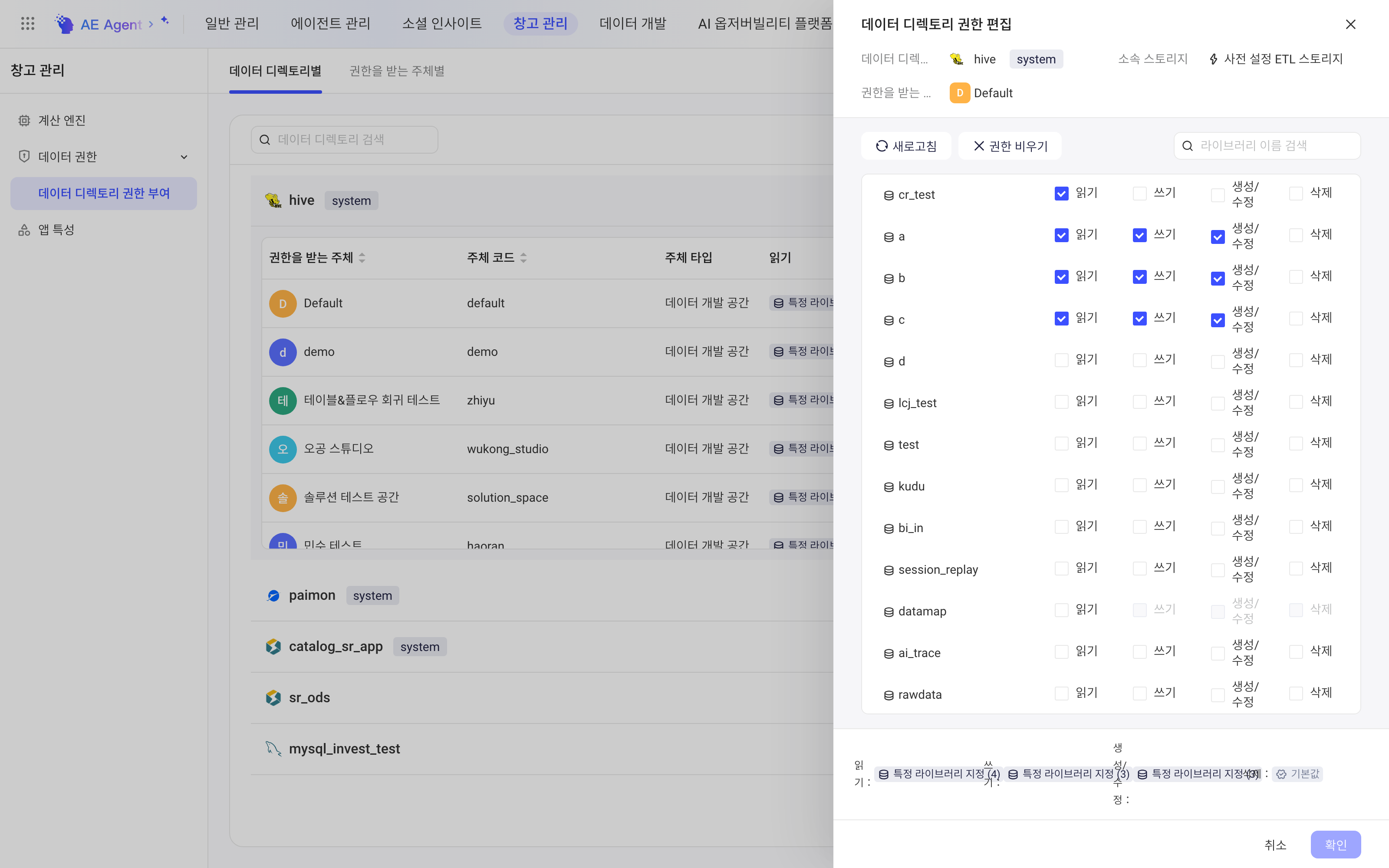The image size is (1389, 868).
Task: Click the 취소 button
Action: [x=1275, y=845]
